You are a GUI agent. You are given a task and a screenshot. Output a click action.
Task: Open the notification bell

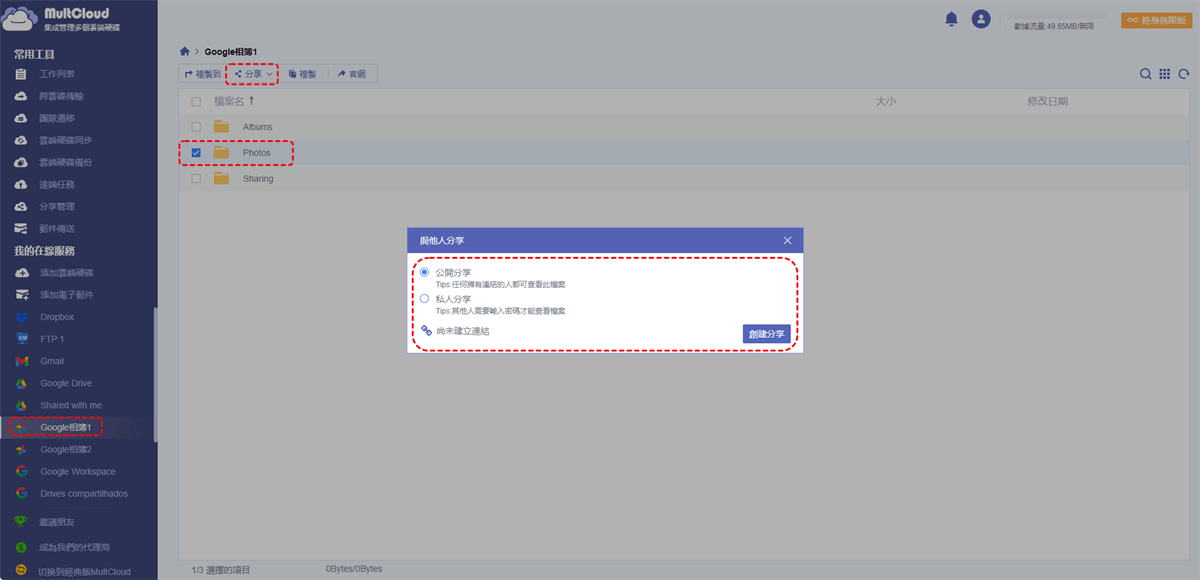[x=951, y=19]
